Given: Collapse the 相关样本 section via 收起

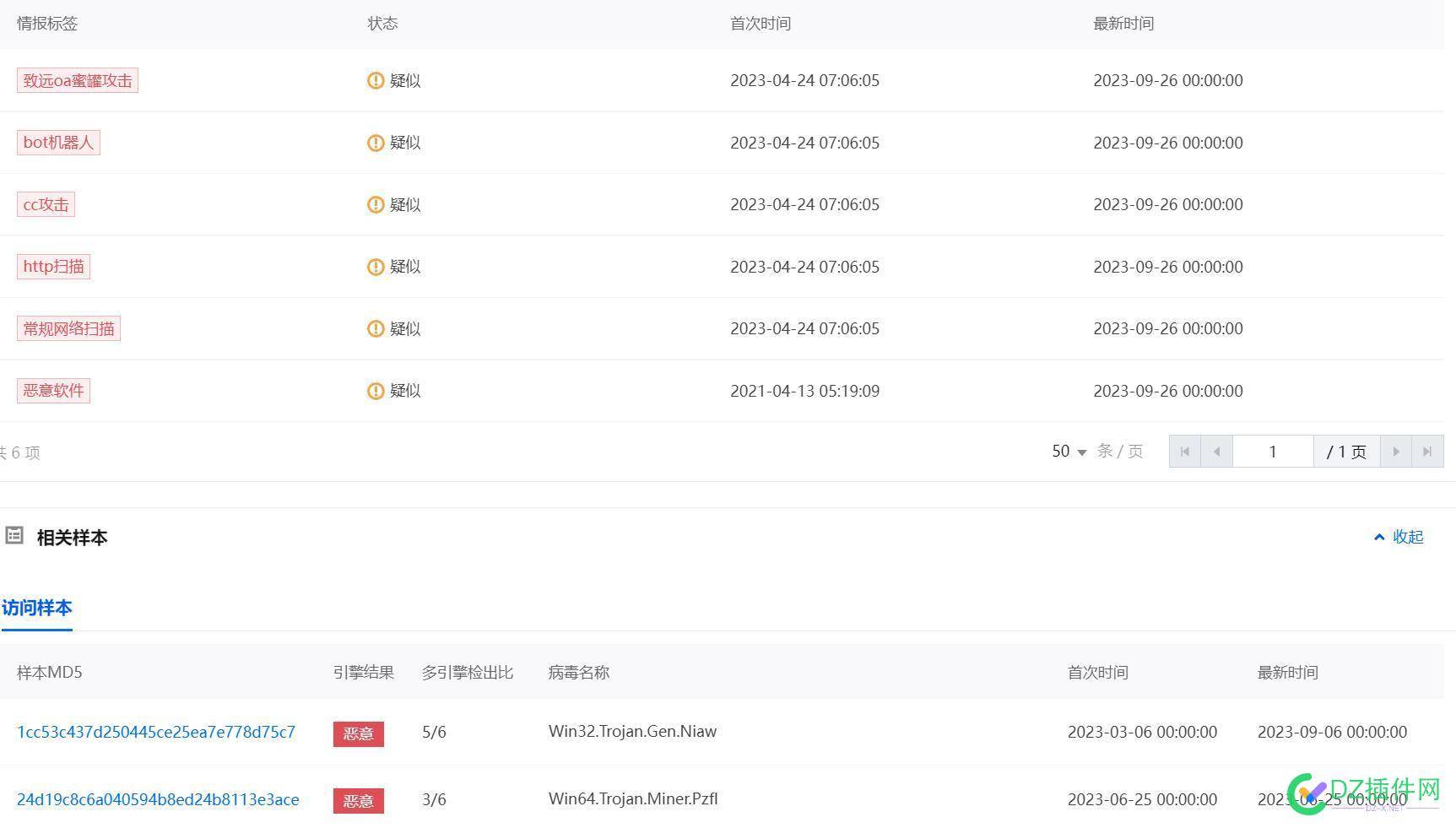Looking at the screenshot, I should (1399, 537).
